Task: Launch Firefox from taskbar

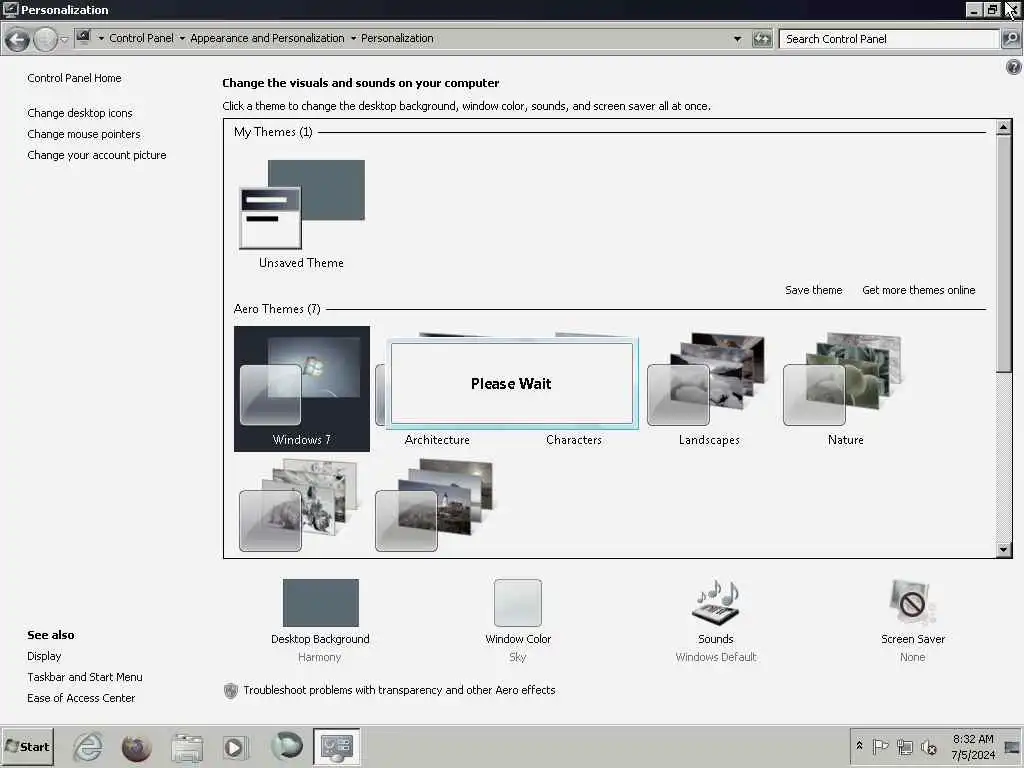Action: pos(136,747)
